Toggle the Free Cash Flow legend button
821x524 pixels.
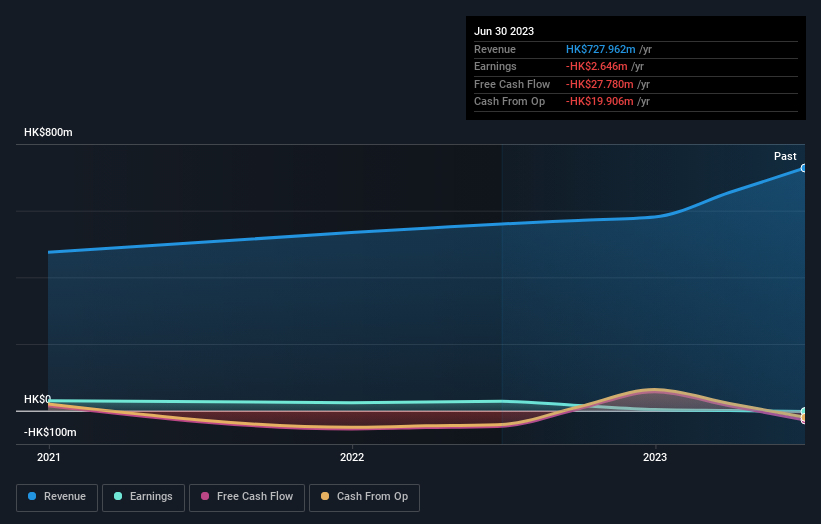[247, 497]
